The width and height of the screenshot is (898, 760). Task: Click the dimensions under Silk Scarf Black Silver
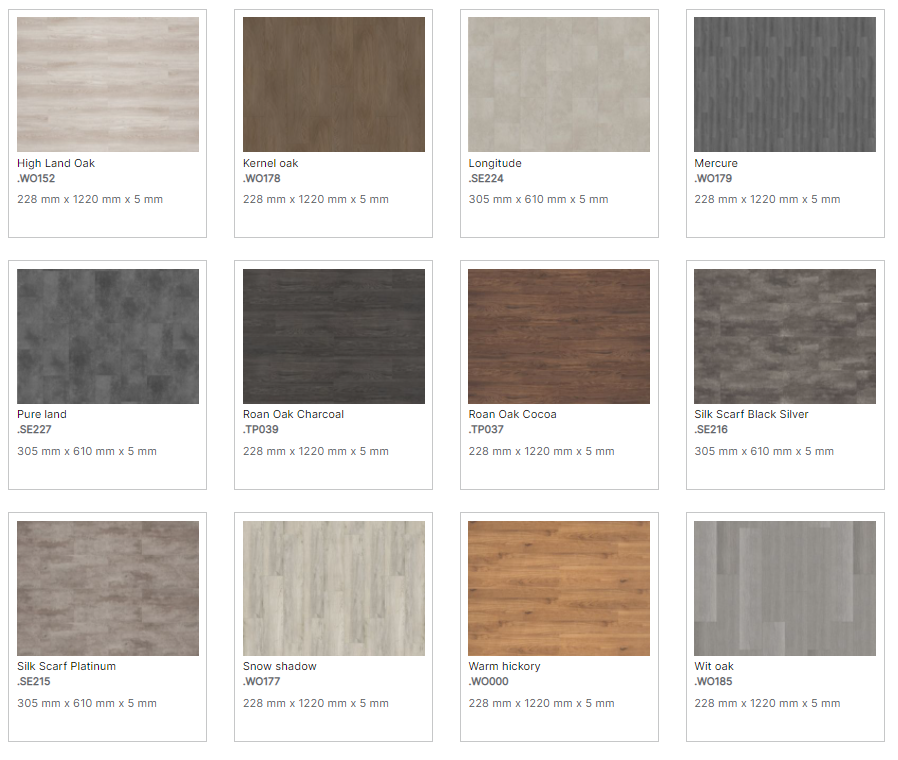tap(764, 451)
